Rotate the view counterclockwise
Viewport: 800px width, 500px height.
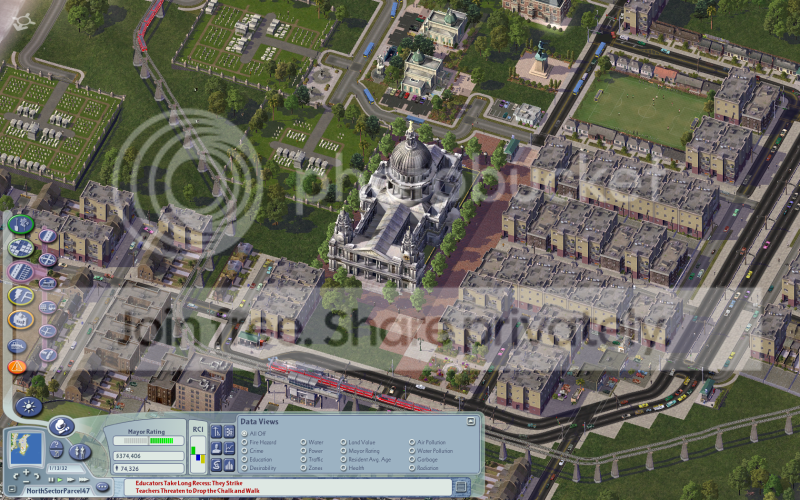[x=16, y=477]
